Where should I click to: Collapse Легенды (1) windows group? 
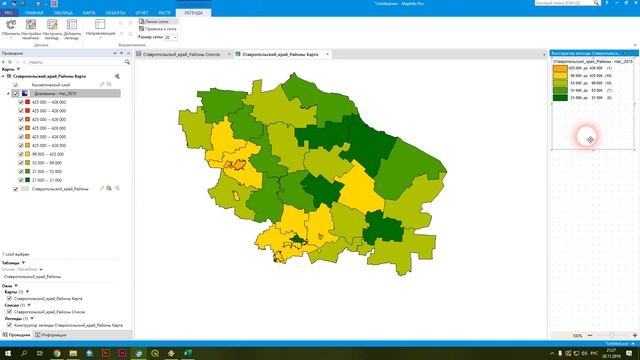[32, 318]
